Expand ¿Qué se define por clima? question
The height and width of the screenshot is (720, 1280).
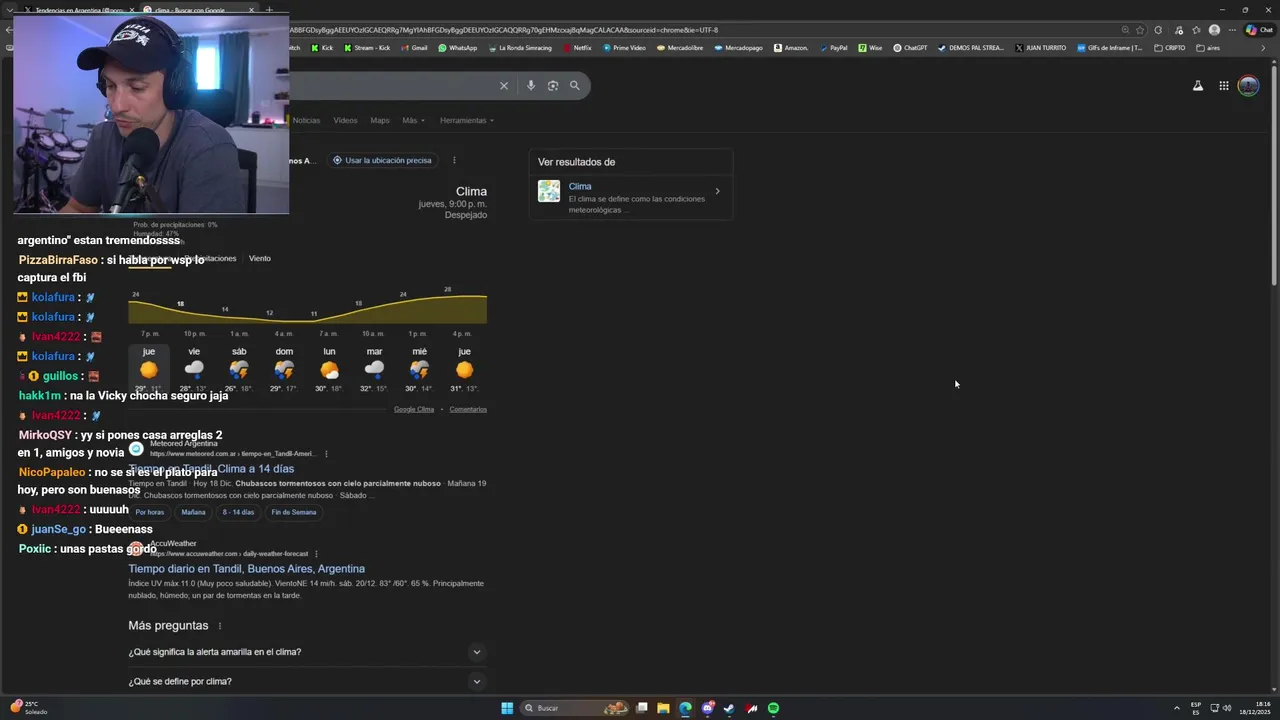click(x=307, y=682)
